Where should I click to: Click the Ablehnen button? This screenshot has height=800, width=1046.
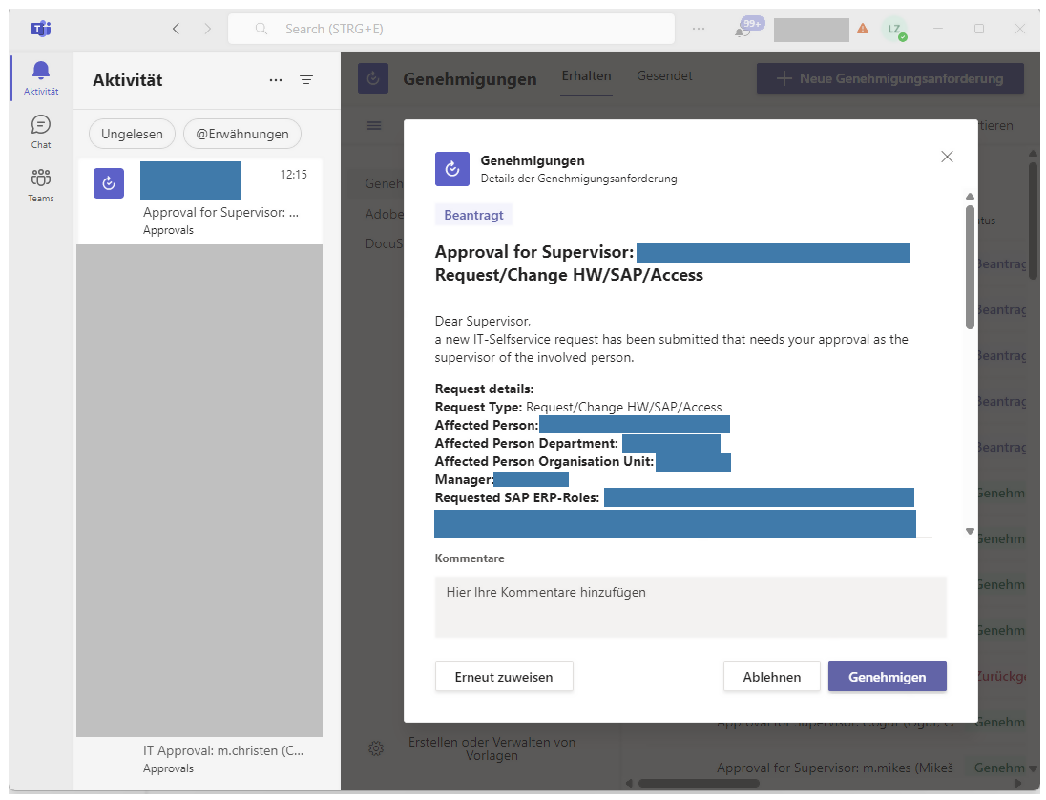(771, 677)
